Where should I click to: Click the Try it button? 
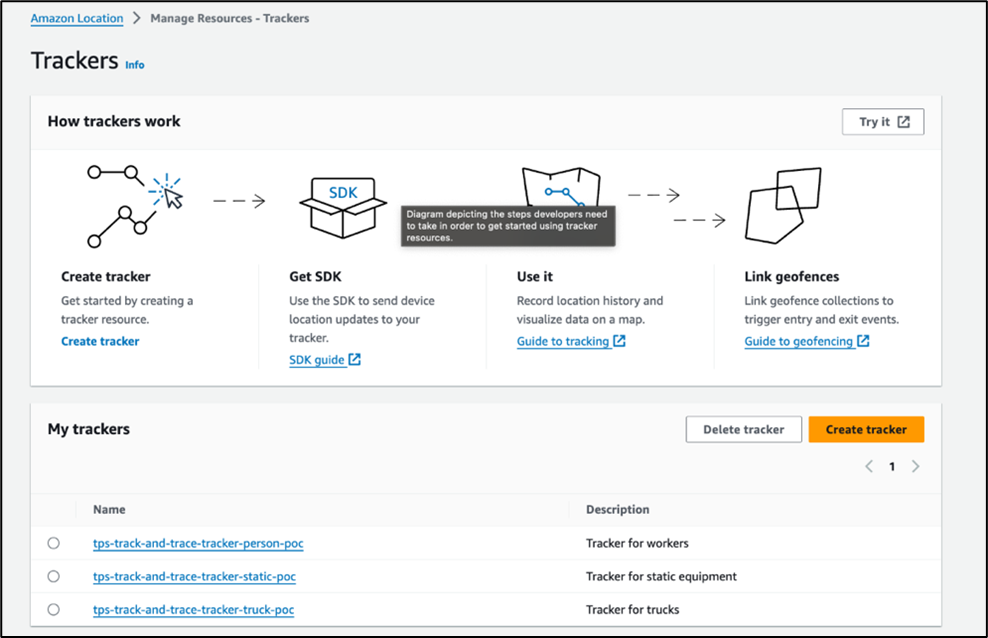click(x=883, y=122)
